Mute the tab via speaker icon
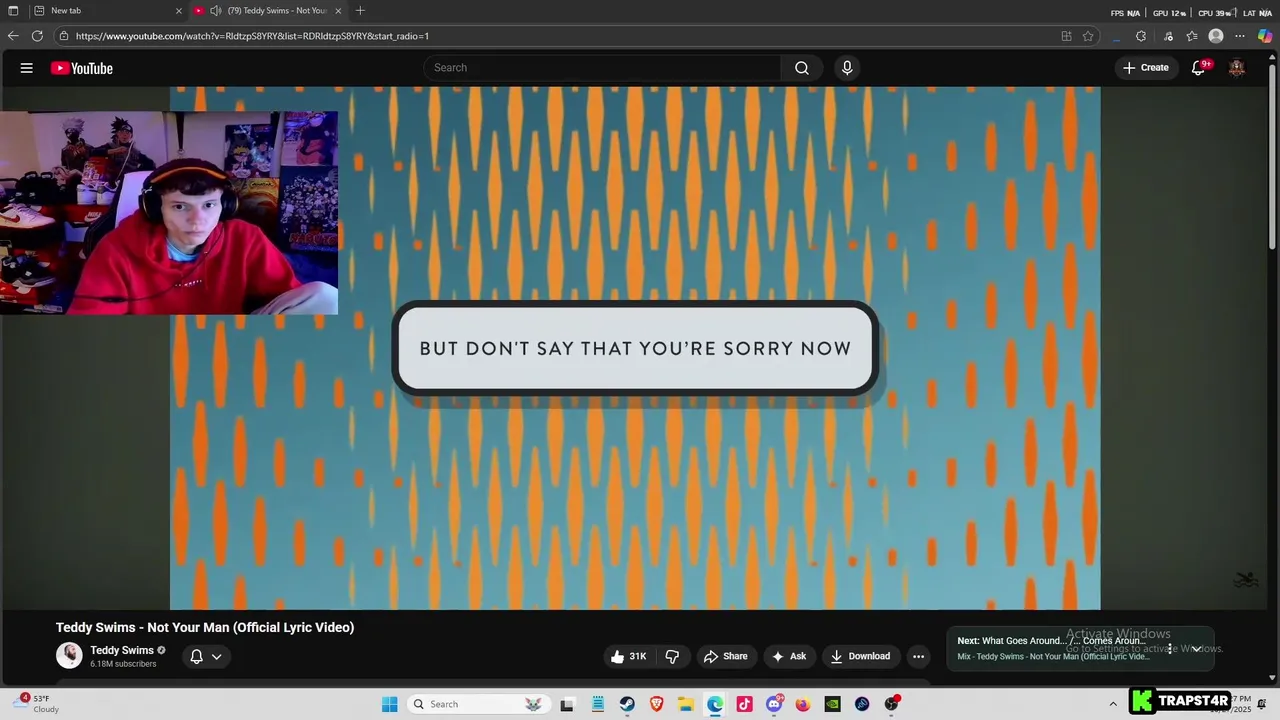The width and height of the screenshot is (1280, 720). 215,10
